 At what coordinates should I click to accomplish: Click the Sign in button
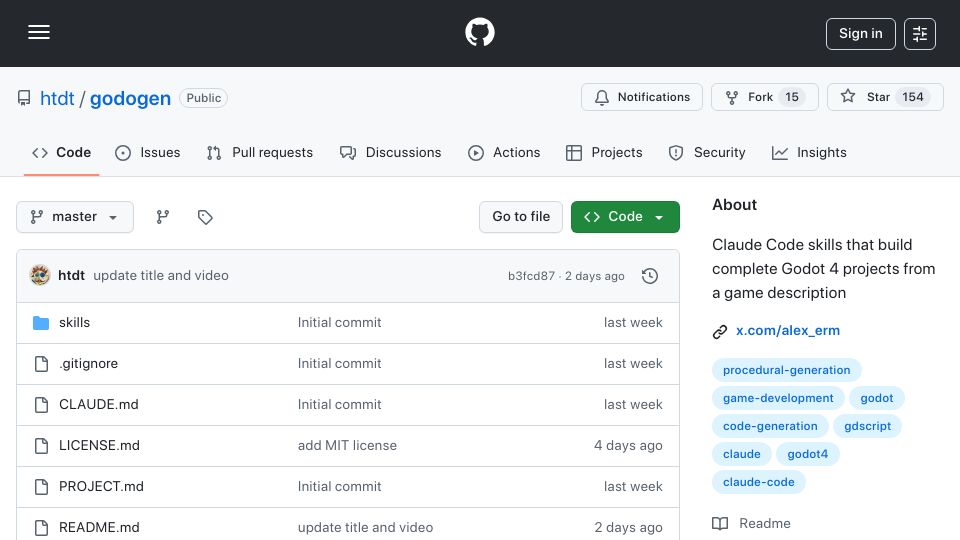tap(860, 34)
